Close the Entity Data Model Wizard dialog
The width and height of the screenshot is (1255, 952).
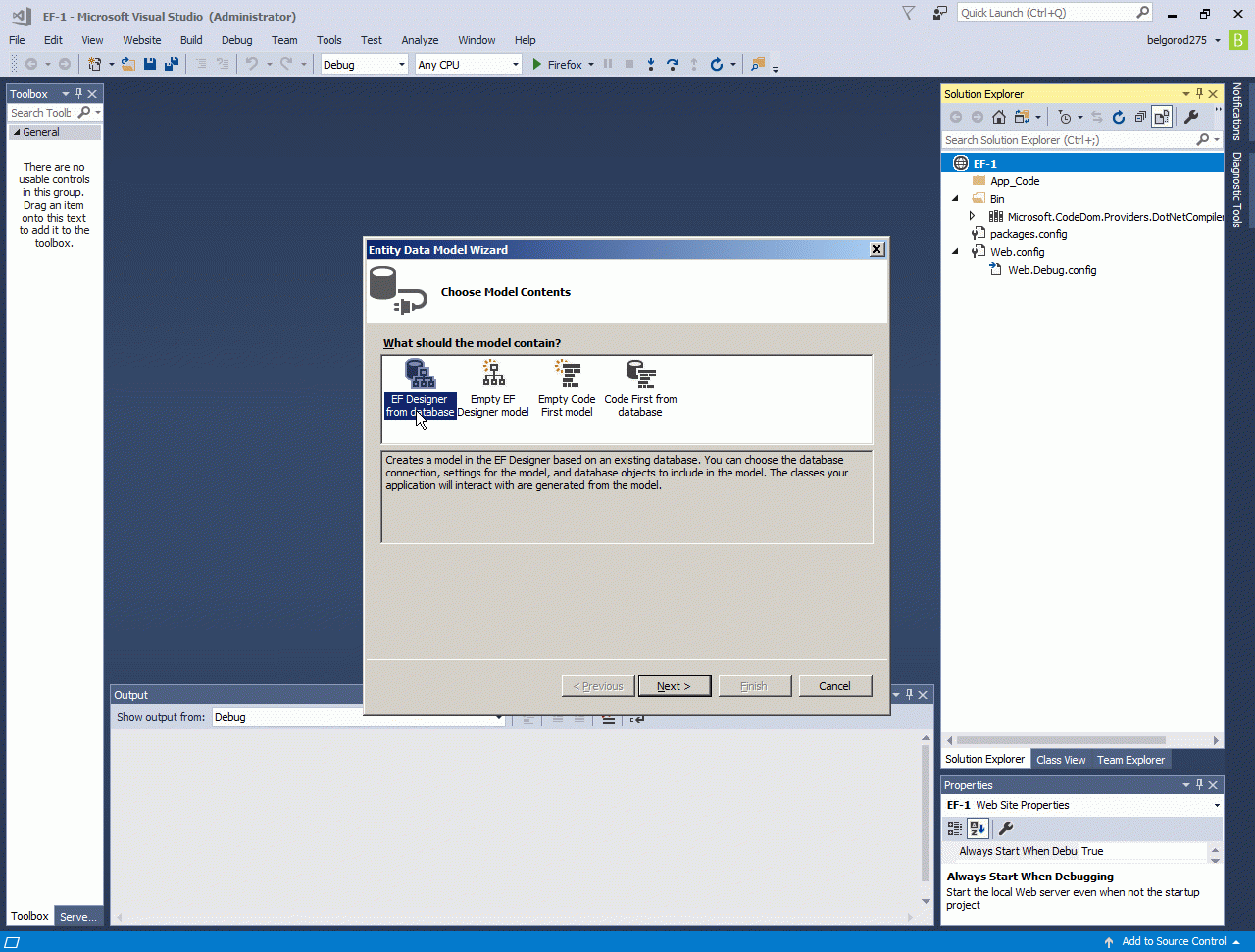tap(877, 250)
